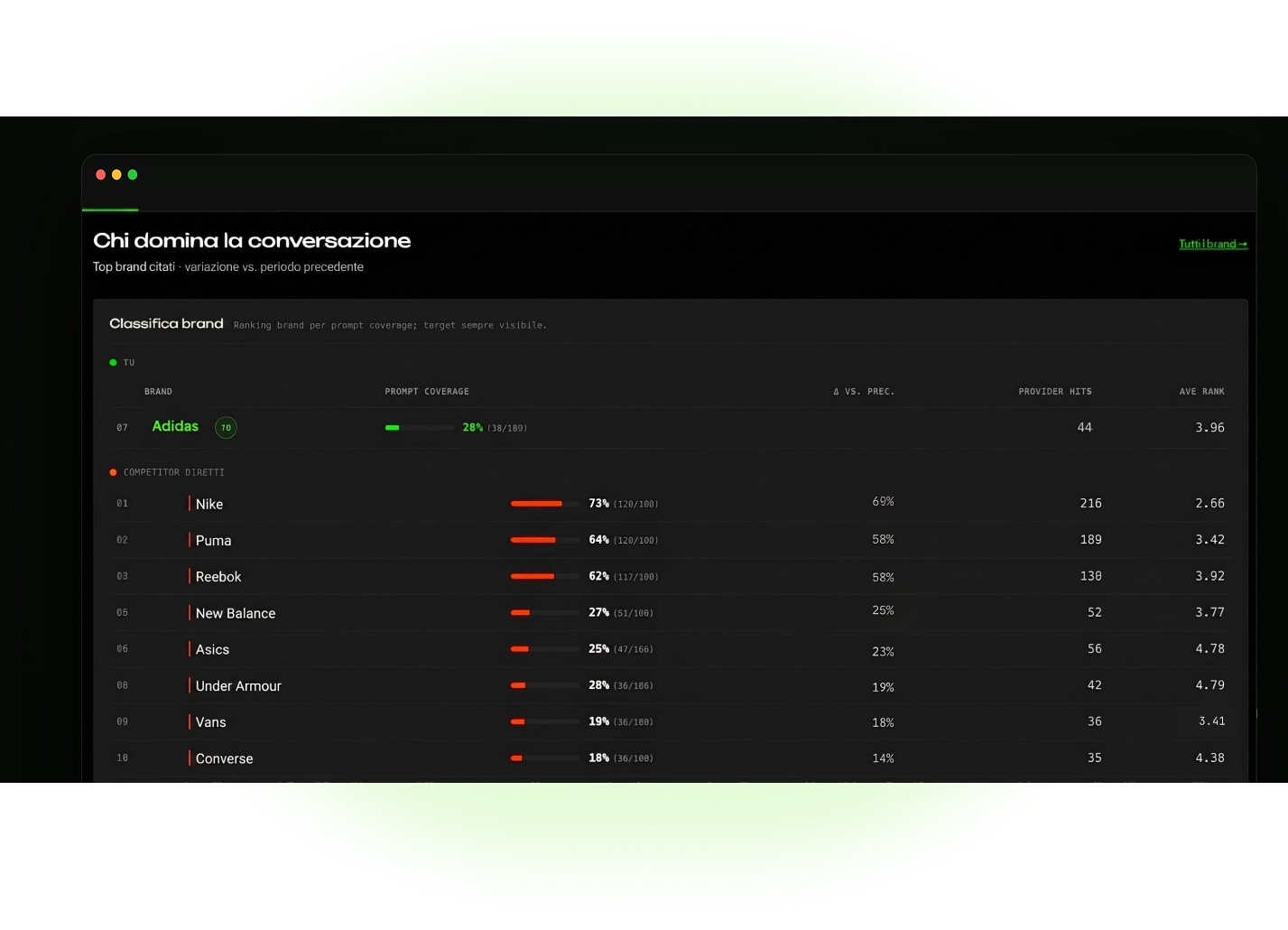Click position number 07 beside Adidas
The image size is (1288, 930).
point(122,428)
